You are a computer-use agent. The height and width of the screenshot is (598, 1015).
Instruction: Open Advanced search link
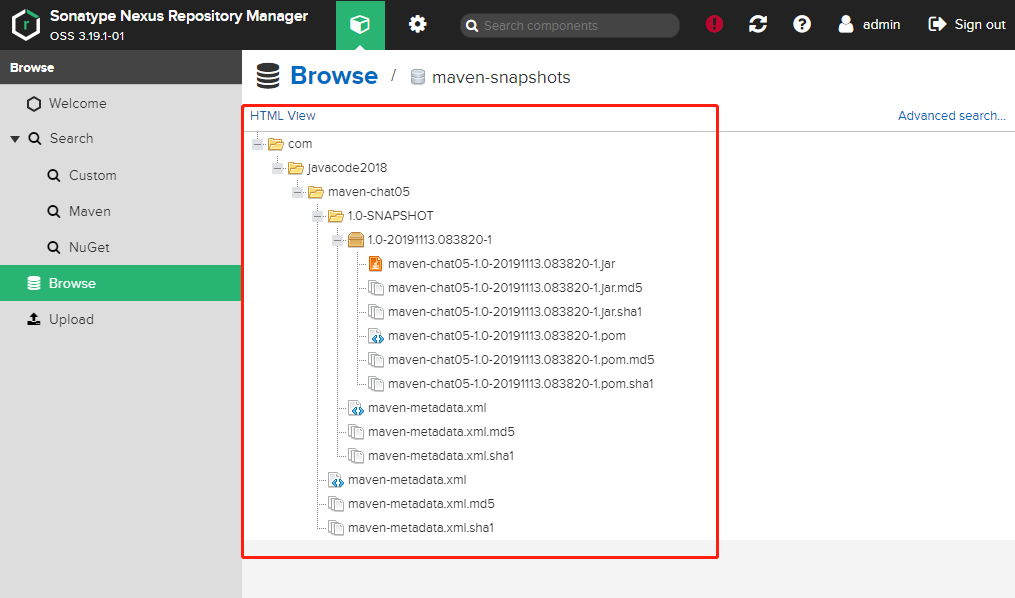952,116
